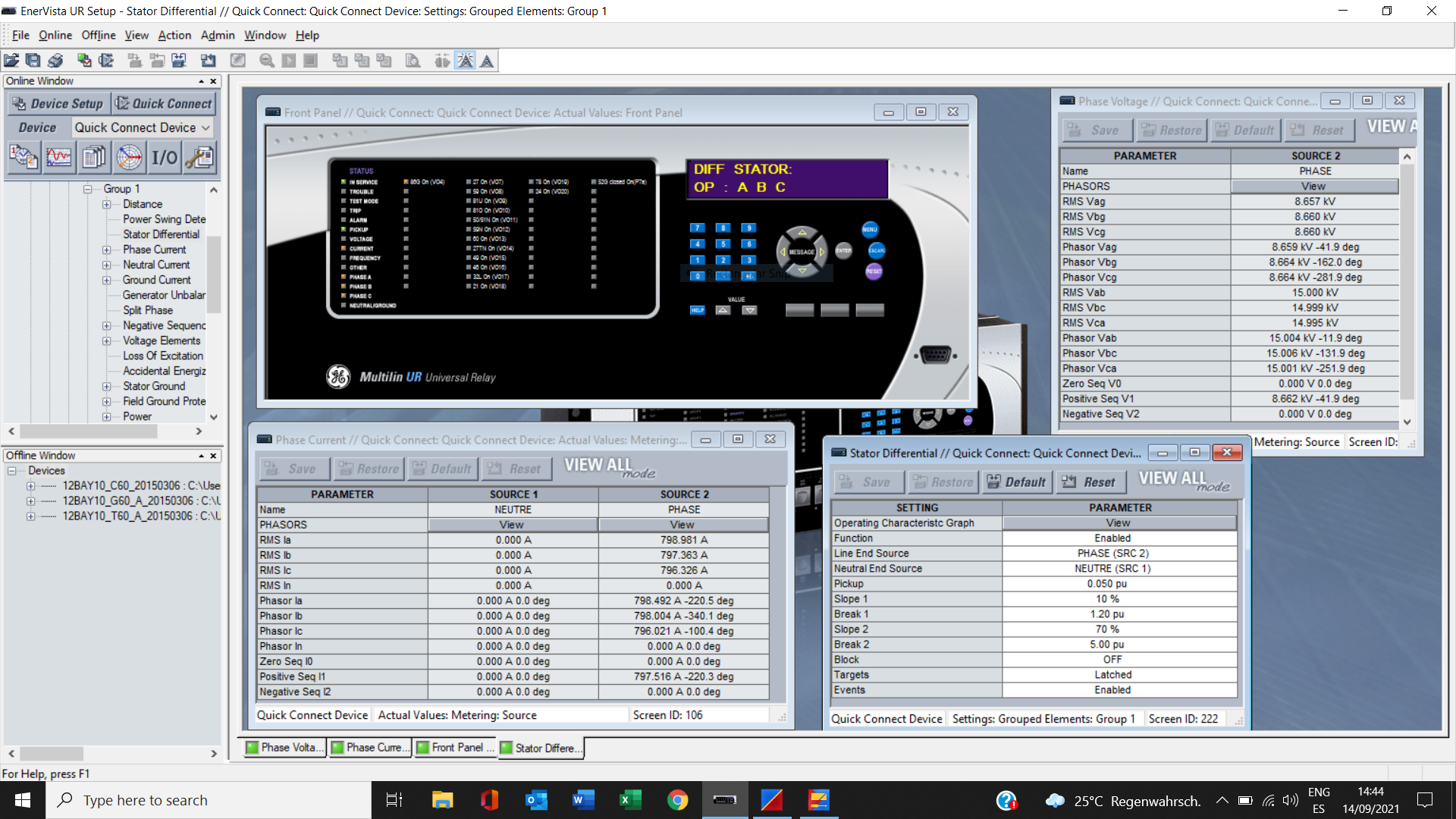Open the phasor diagram viewer icon

click(x=129, y=158)
